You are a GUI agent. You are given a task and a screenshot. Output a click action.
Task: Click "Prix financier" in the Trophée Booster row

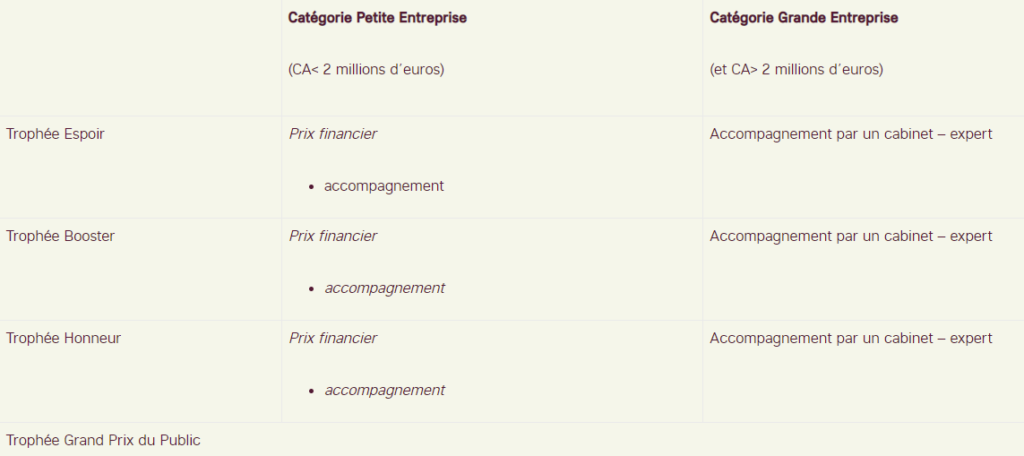point(333,236)
